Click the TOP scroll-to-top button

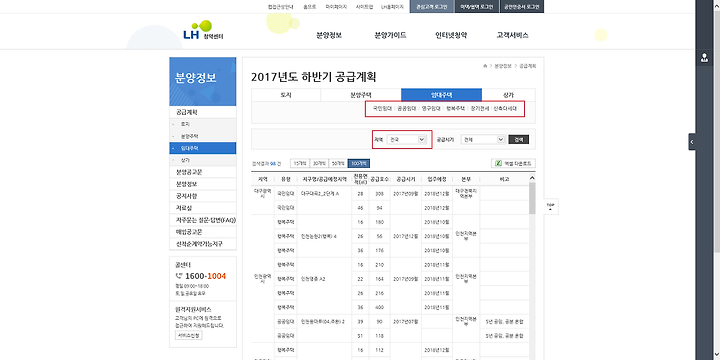(x=551, y=206)
